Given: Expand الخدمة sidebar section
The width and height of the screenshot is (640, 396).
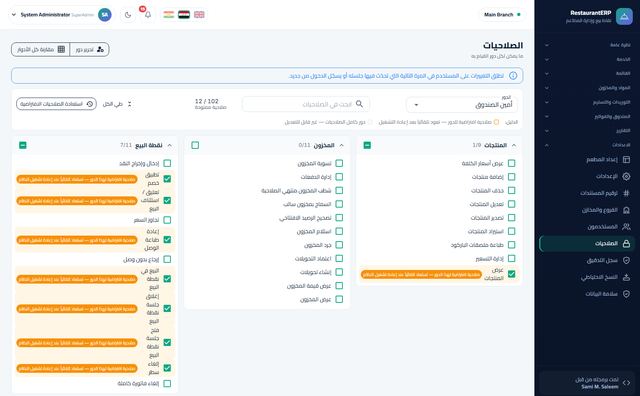Looking at the screenshot, I should tap(587, 59).
